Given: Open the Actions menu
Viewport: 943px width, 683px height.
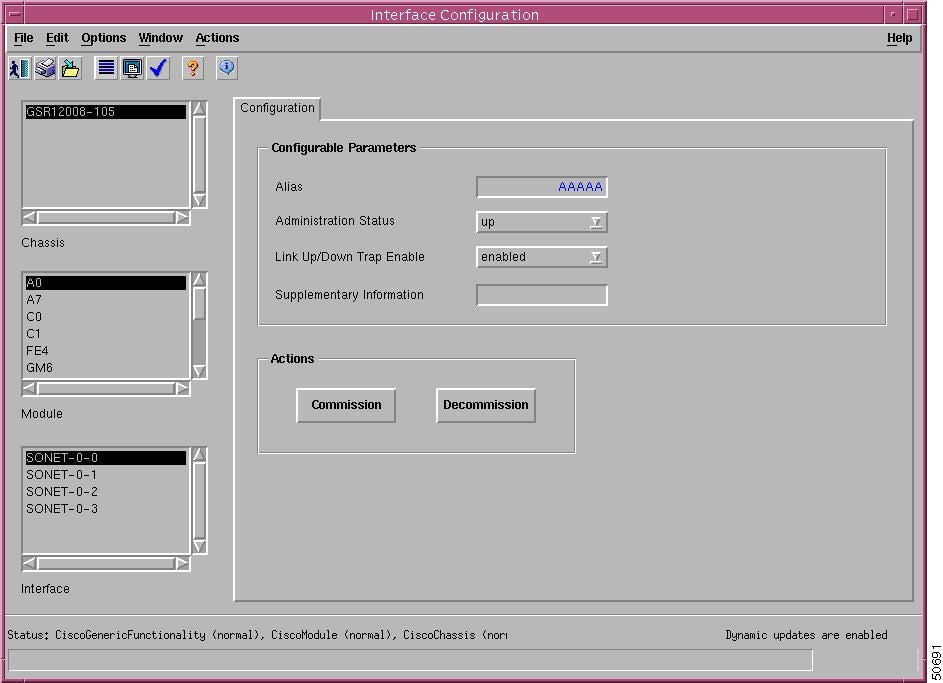Looking at the screenshot, I should click(x=217, y=38).
